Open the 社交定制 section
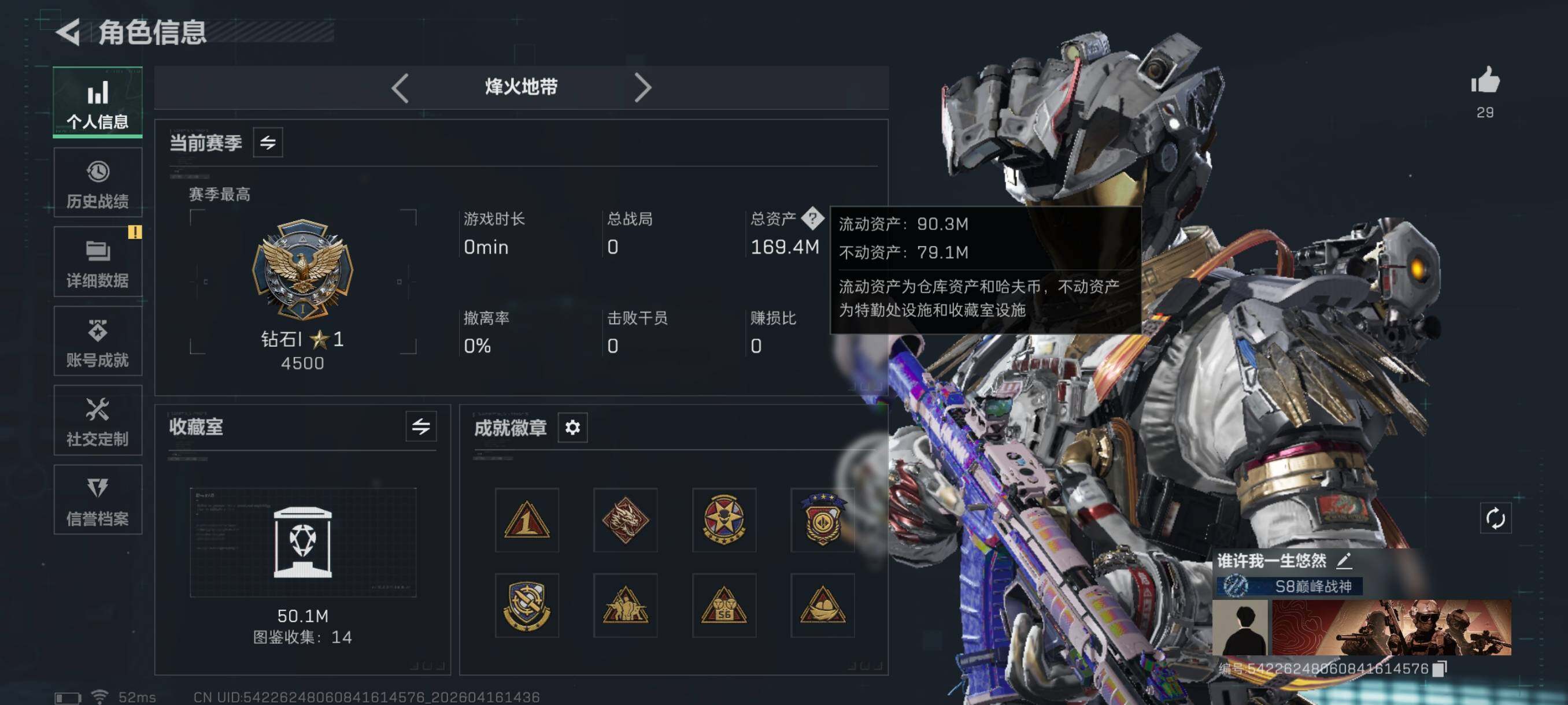1568x705 pixels. 97,420
